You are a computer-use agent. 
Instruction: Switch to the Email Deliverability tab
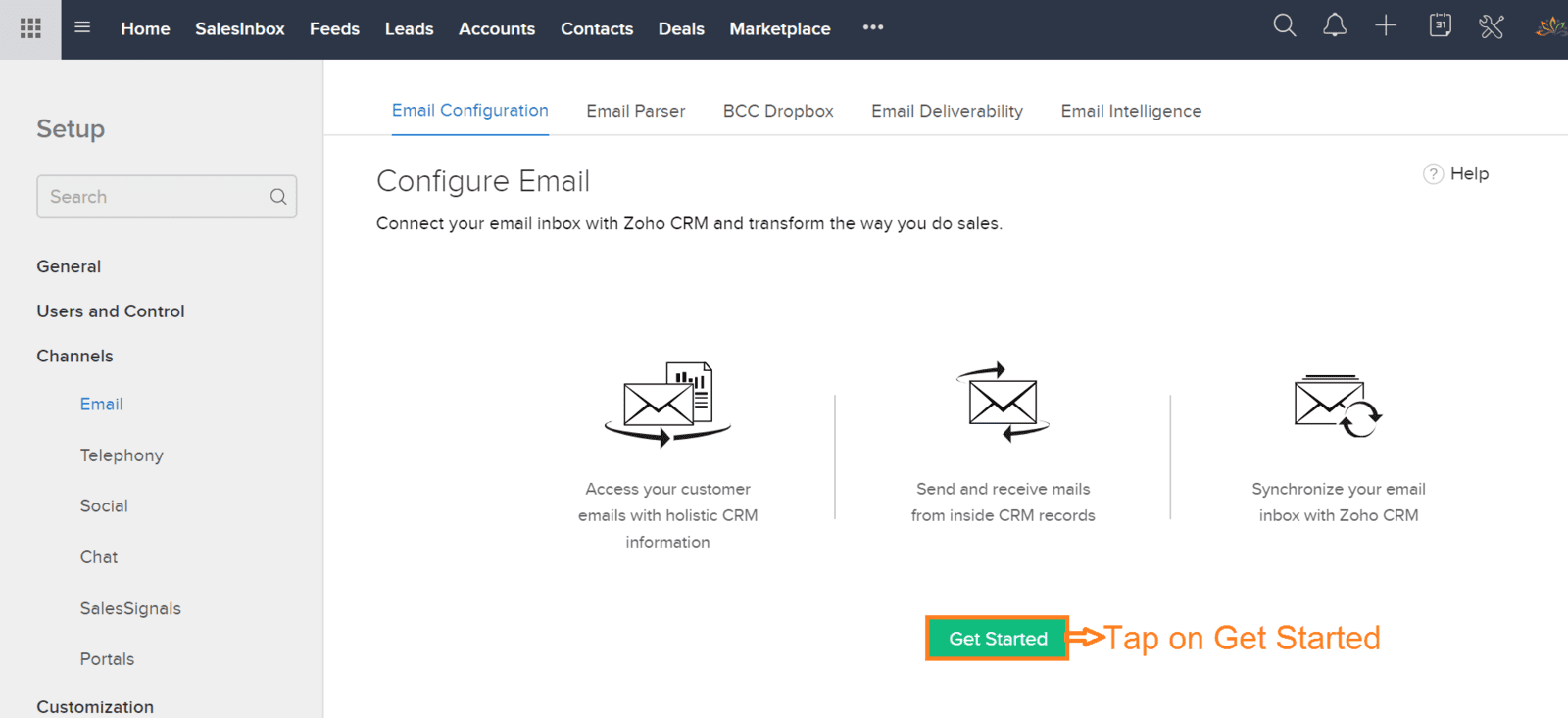947,112
